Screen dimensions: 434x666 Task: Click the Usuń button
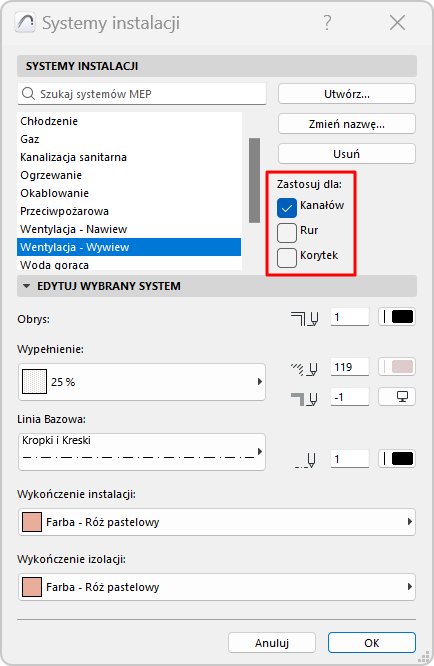(347, 154)
